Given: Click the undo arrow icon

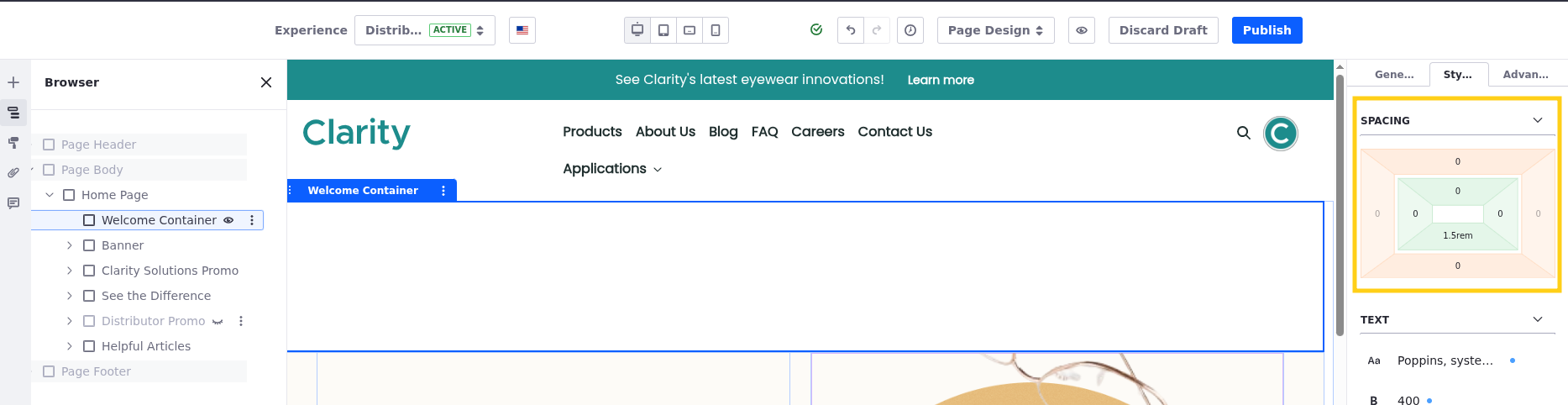Looking at the screenshot, I should 851,30.
